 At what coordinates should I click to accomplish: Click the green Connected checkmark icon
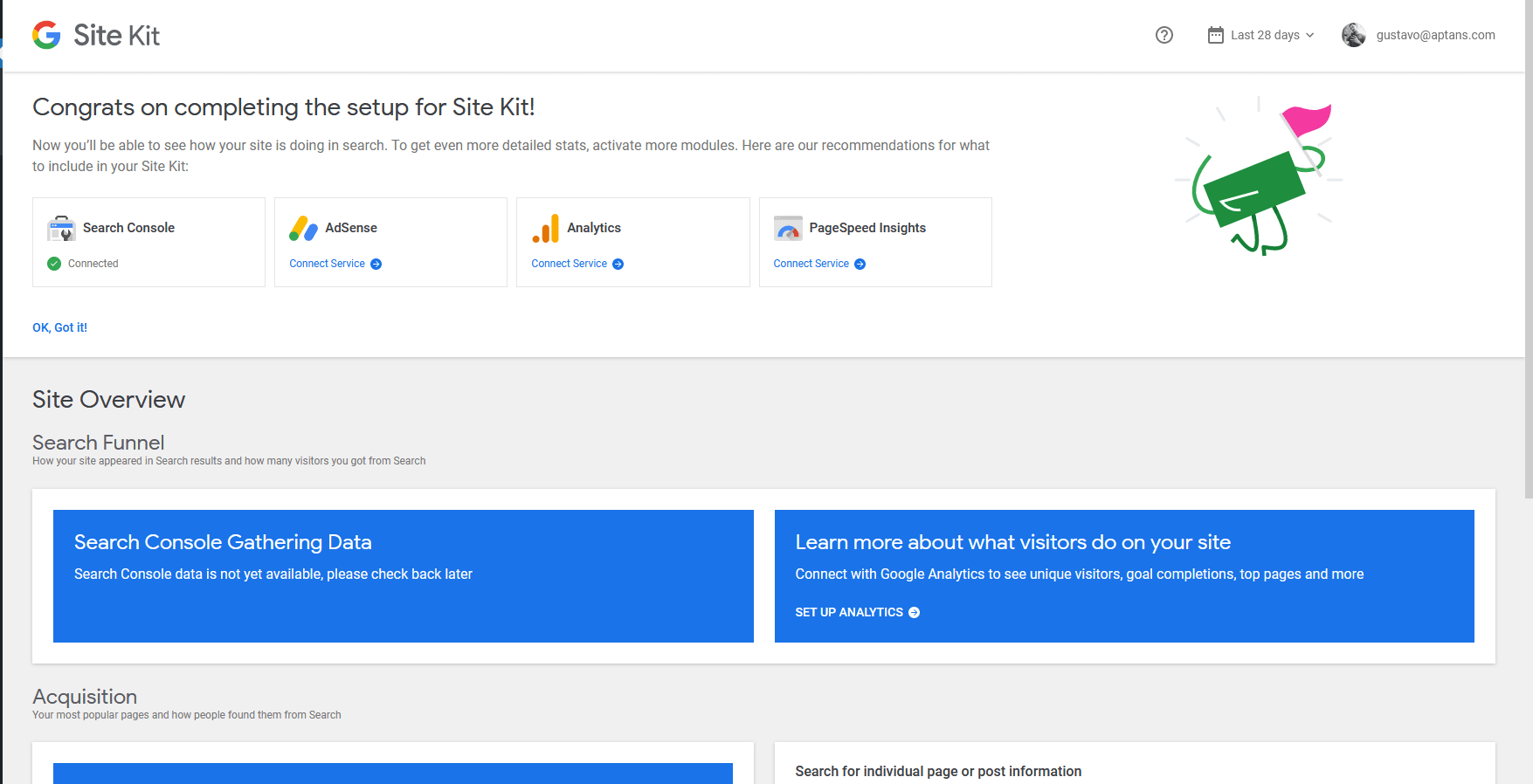[54, 264]
